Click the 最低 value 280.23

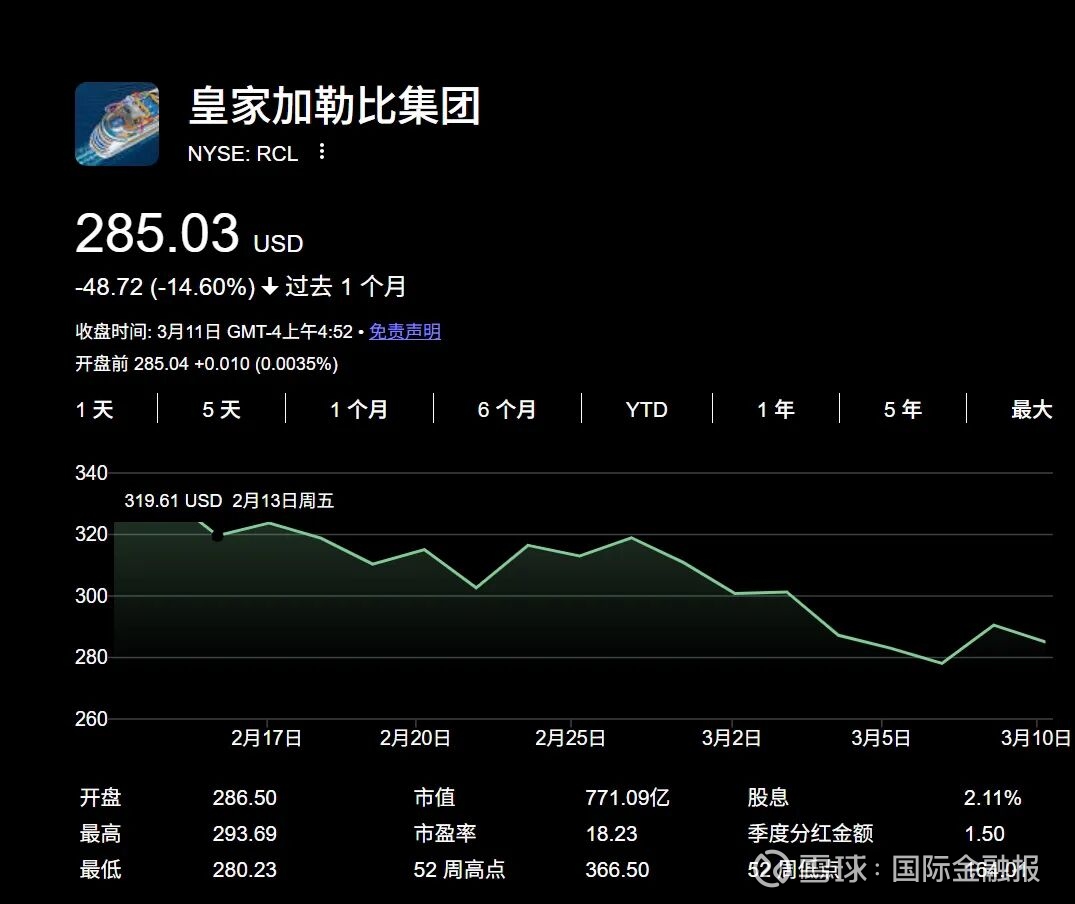(x=245, y=870)
